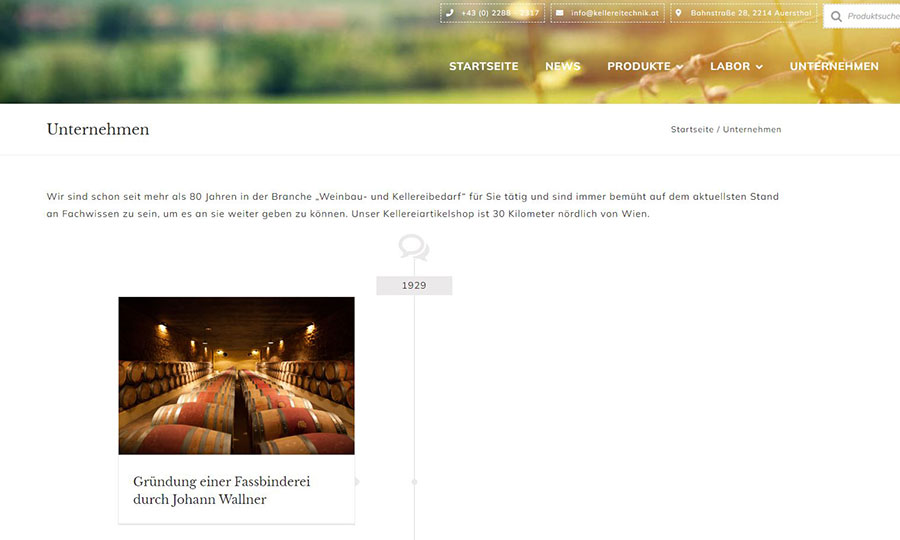Click the magnifier search icon
Screen dimensions: 900x540
(836, 17)
